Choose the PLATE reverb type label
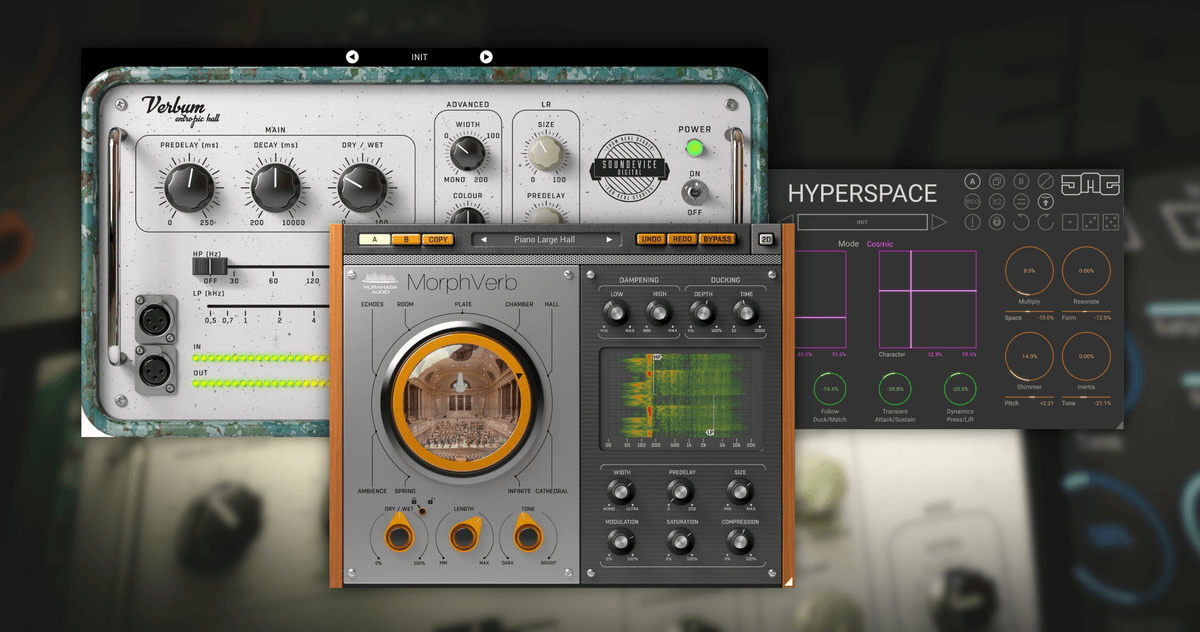 463,304
